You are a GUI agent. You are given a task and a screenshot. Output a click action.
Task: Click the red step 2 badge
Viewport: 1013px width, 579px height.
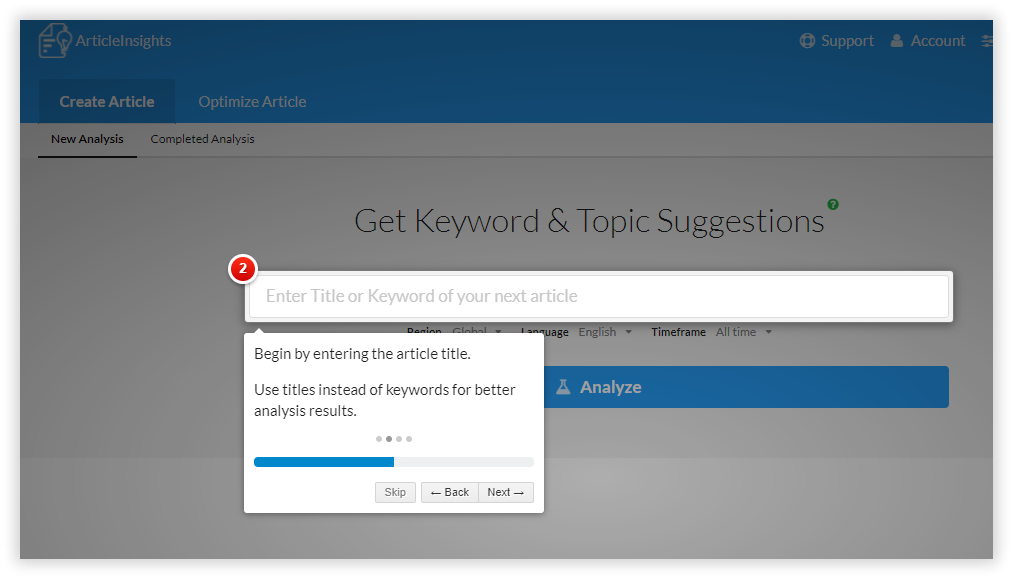click(x=243, y=269)
